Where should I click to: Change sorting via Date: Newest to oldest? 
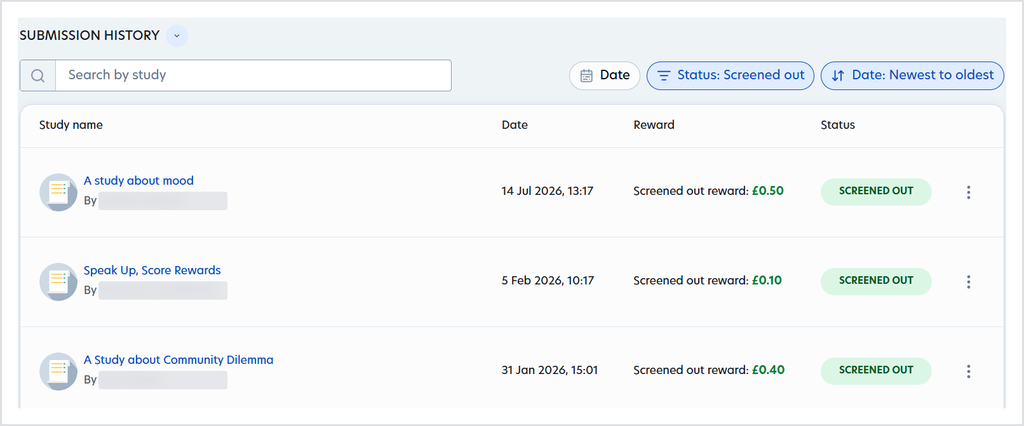[912, 75]
